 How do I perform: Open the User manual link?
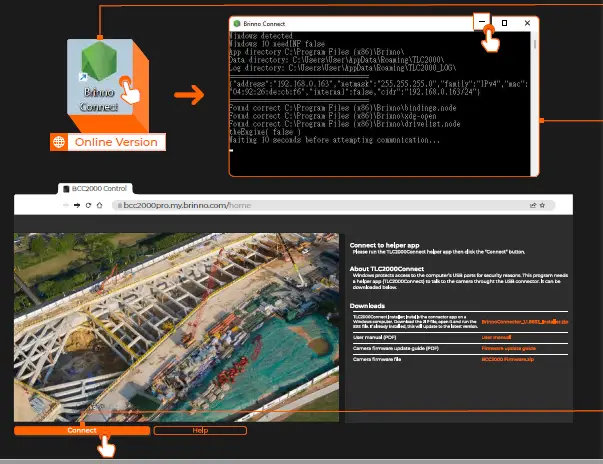[496, 337]
